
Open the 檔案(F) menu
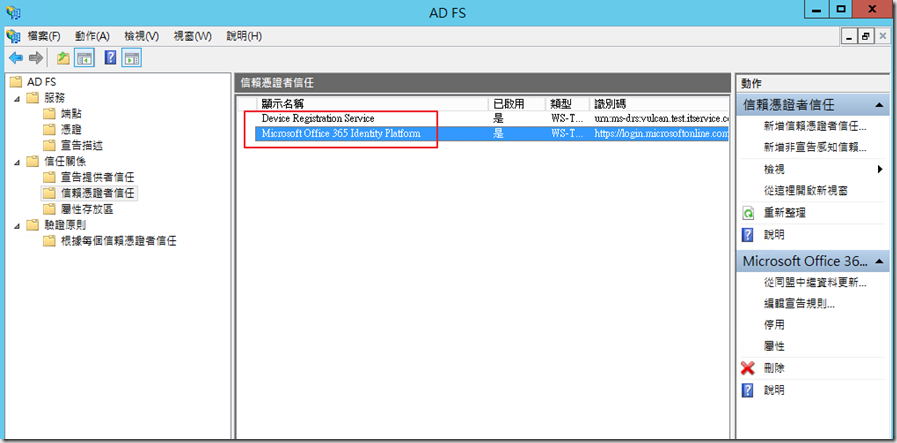point(42,36)
